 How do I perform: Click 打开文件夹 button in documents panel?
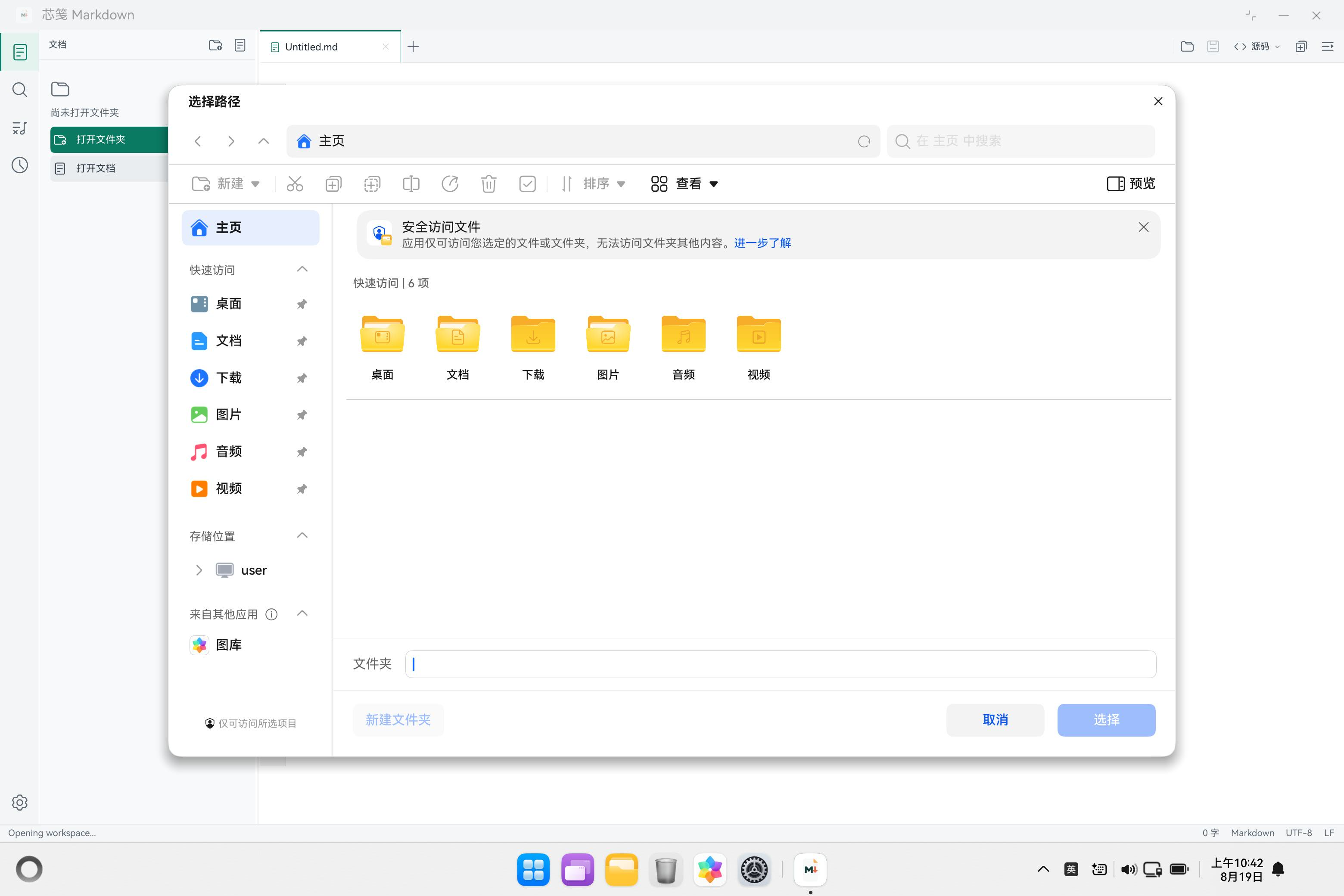tap(109, 140)
